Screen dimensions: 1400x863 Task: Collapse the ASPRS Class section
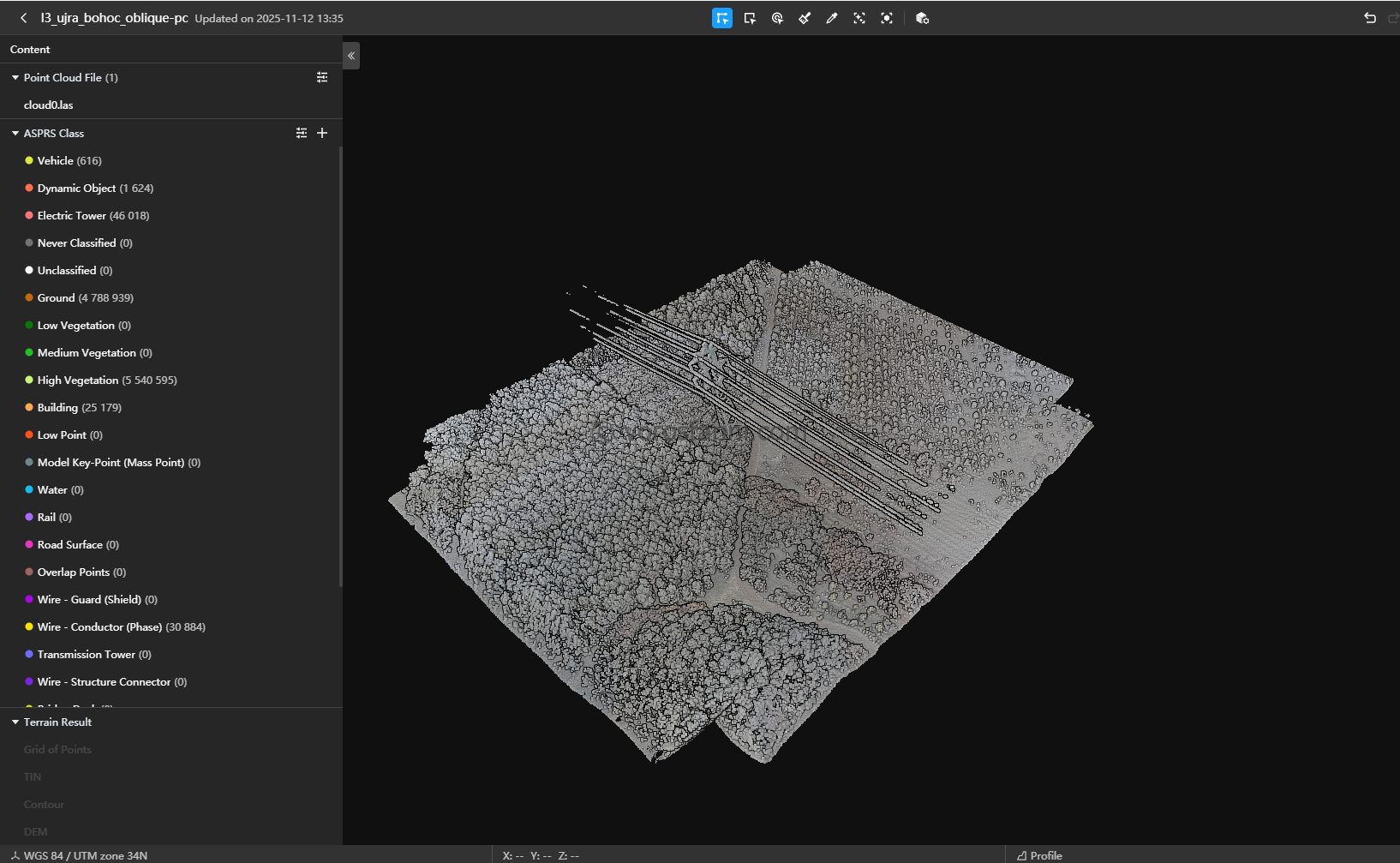15,133
